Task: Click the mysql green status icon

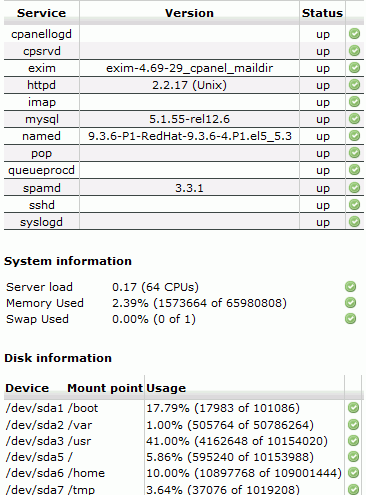Action: [x=354, y=119]
